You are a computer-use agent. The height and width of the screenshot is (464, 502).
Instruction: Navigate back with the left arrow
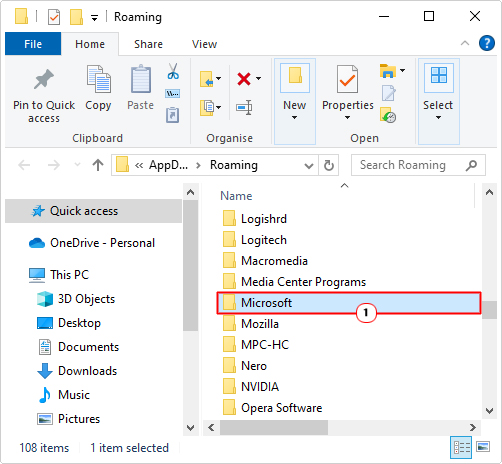point(24,165)
